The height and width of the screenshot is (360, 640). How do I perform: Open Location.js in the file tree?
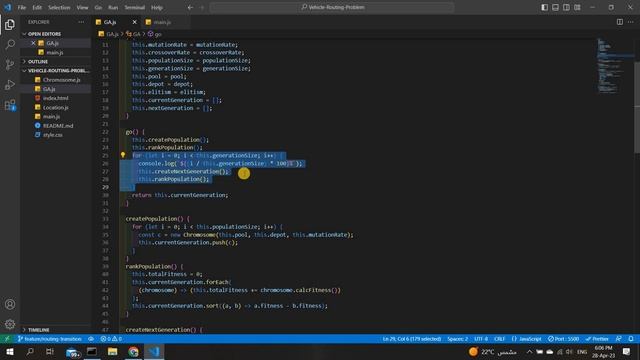[x=56, y=107]
